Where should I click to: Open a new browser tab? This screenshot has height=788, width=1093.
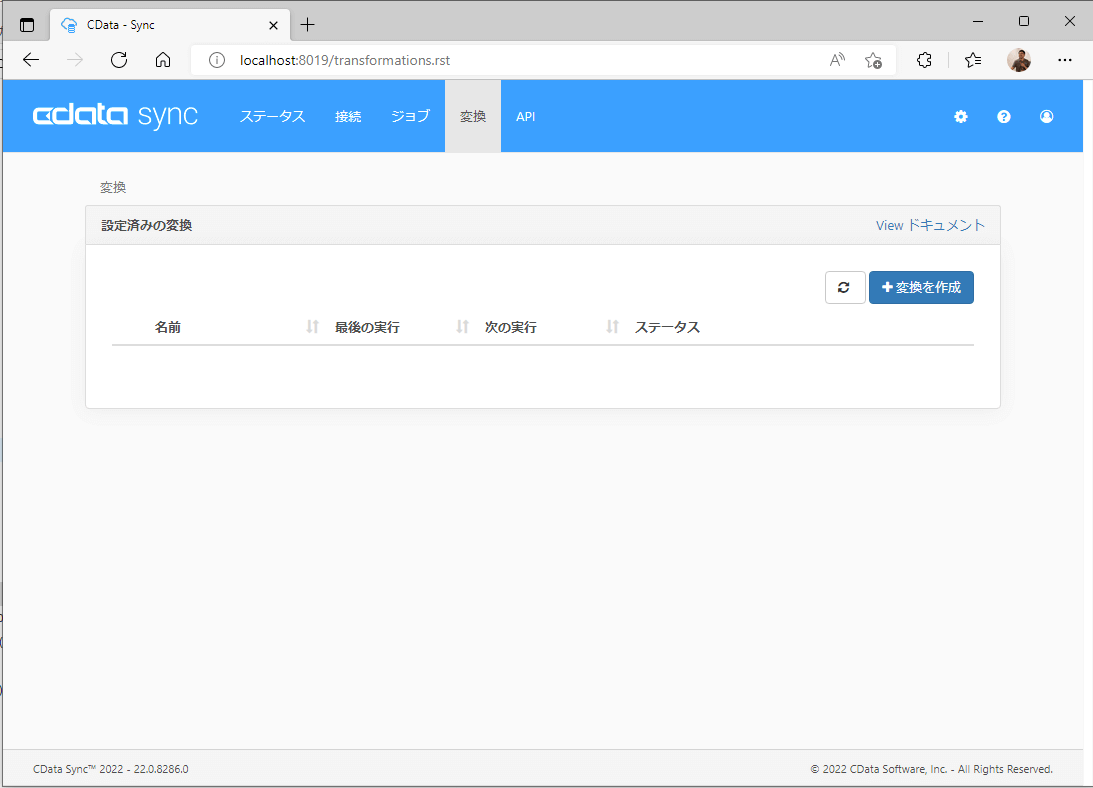[307, 25]
